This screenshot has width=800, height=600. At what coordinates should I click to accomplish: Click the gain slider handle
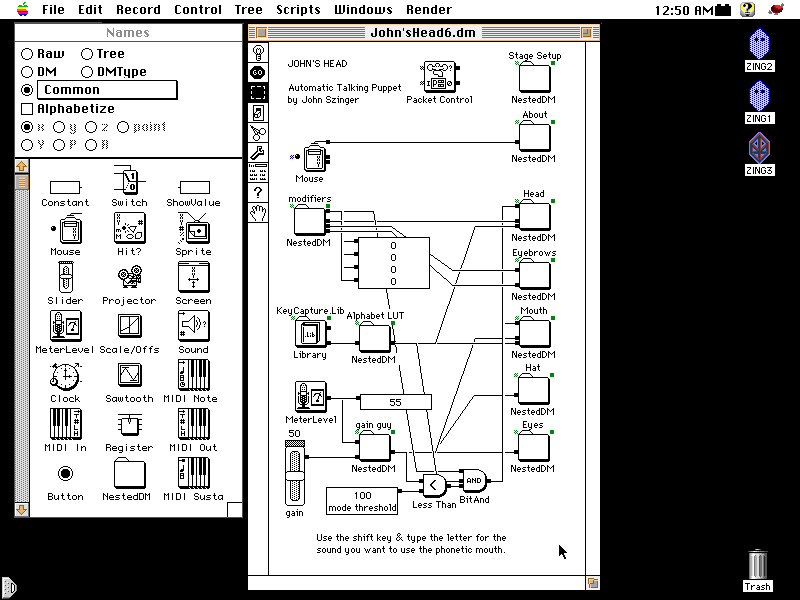[x=294, y=477]
